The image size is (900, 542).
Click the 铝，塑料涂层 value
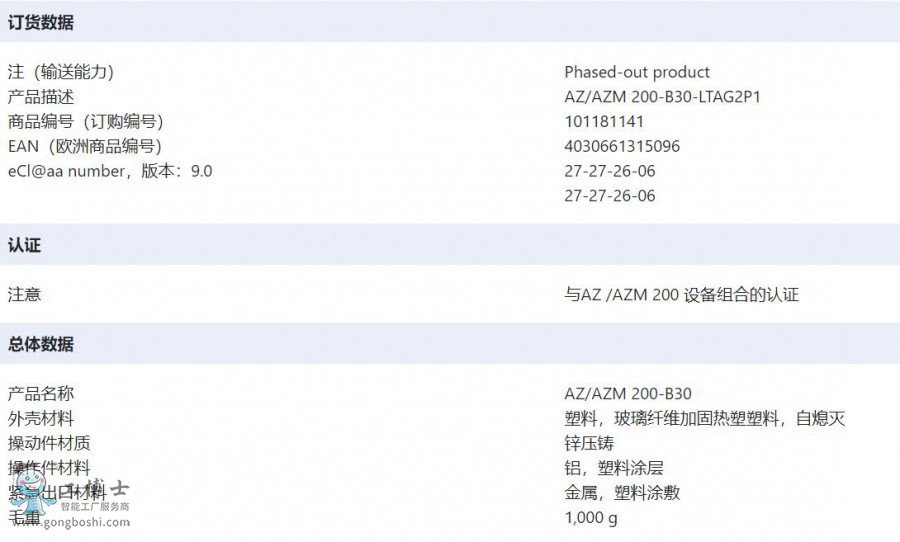[613, 468]
